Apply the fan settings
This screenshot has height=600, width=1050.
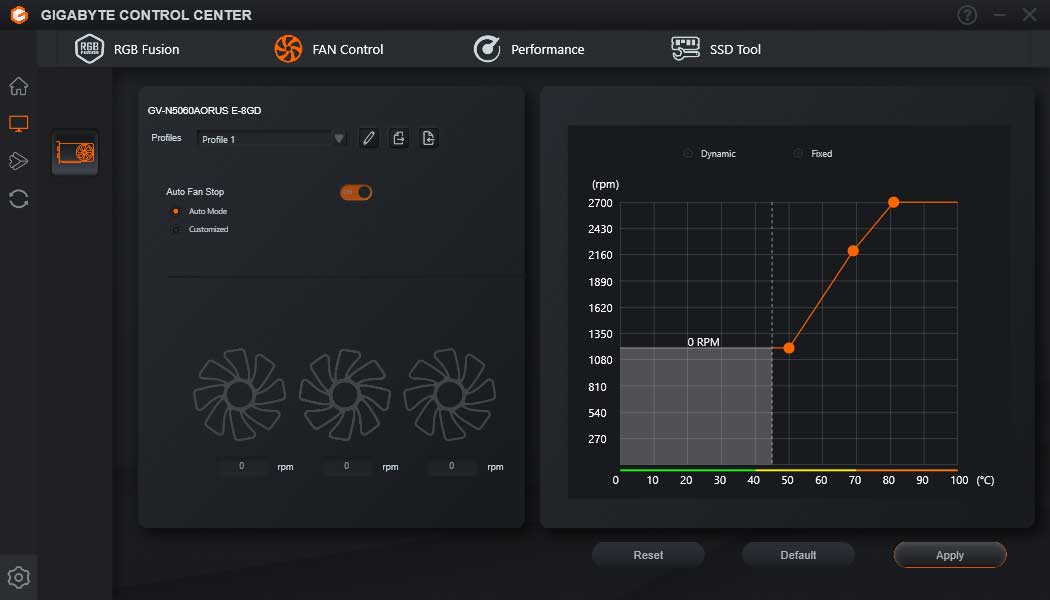(x=948, y=554)
